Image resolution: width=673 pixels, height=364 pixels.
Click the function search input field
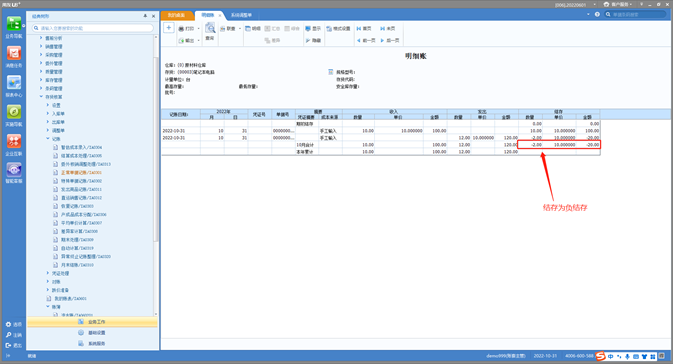(x=93, y=28)
